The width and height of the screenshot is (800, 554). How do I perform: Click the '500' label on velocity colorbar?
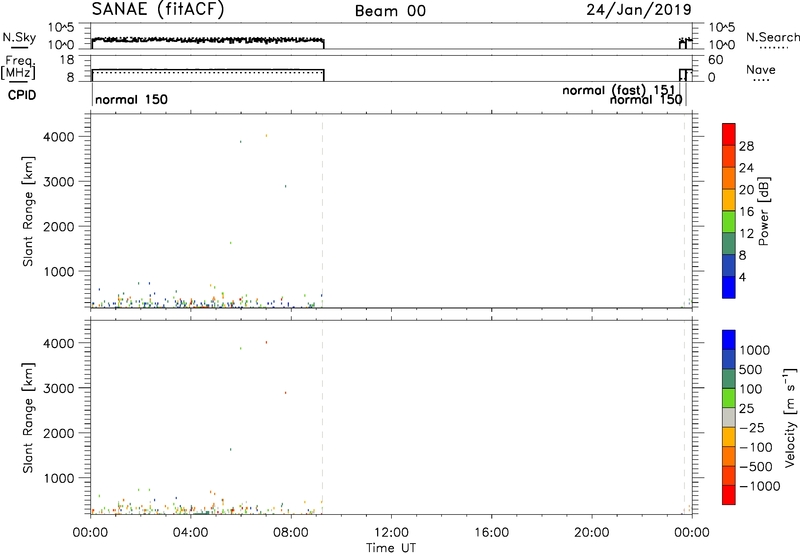click(x=750, y=370)
